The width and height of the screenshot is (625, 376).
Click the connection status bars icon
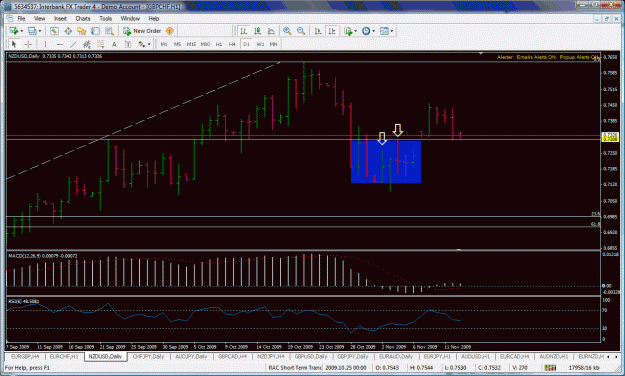click(550, 368)
